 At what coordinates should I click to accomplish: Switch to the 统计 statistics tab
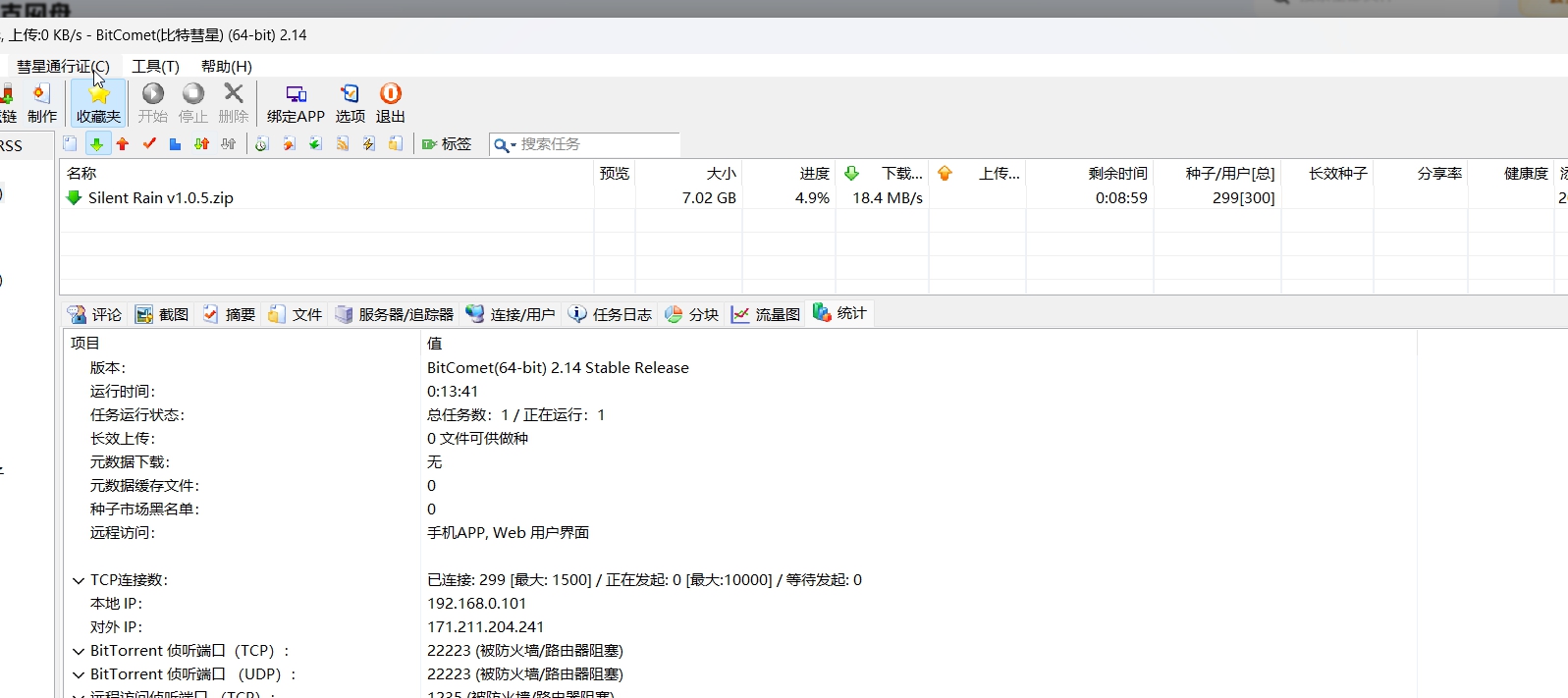click(x=840, y=313)
